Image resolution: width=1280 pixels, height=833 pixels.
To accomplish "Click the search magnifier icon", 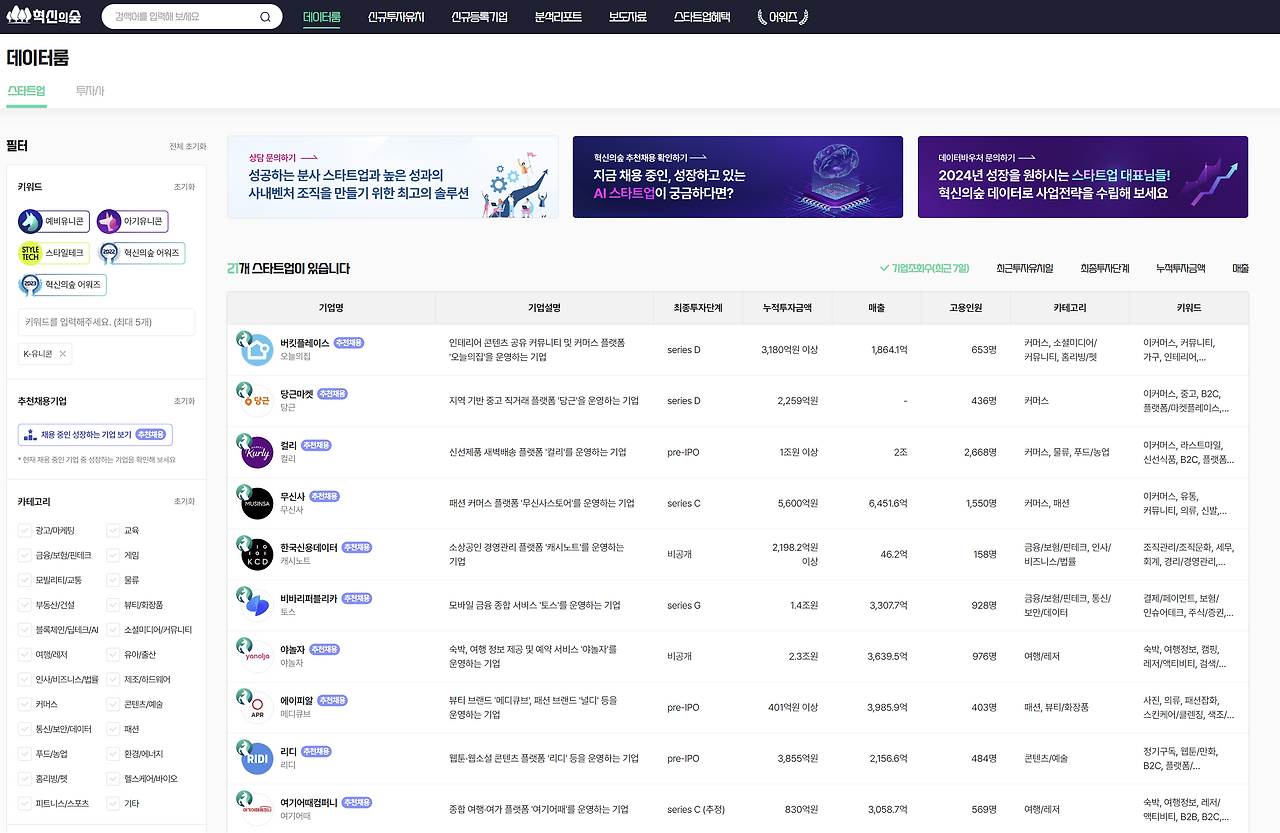I will [265, 17].
